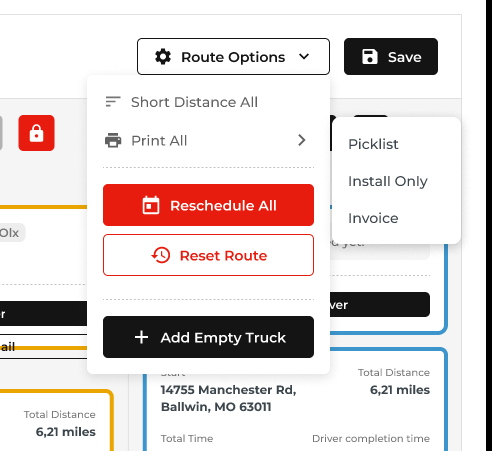Click the red lock icon button
The height and width of the screenshot is (451, 492).
pos(36,133)
